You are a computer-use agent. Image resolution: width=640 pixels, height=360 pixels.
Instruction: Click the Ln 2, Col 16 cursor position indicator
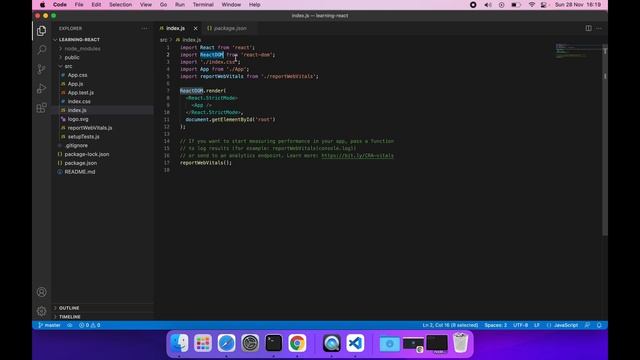[x=450, y=325]
